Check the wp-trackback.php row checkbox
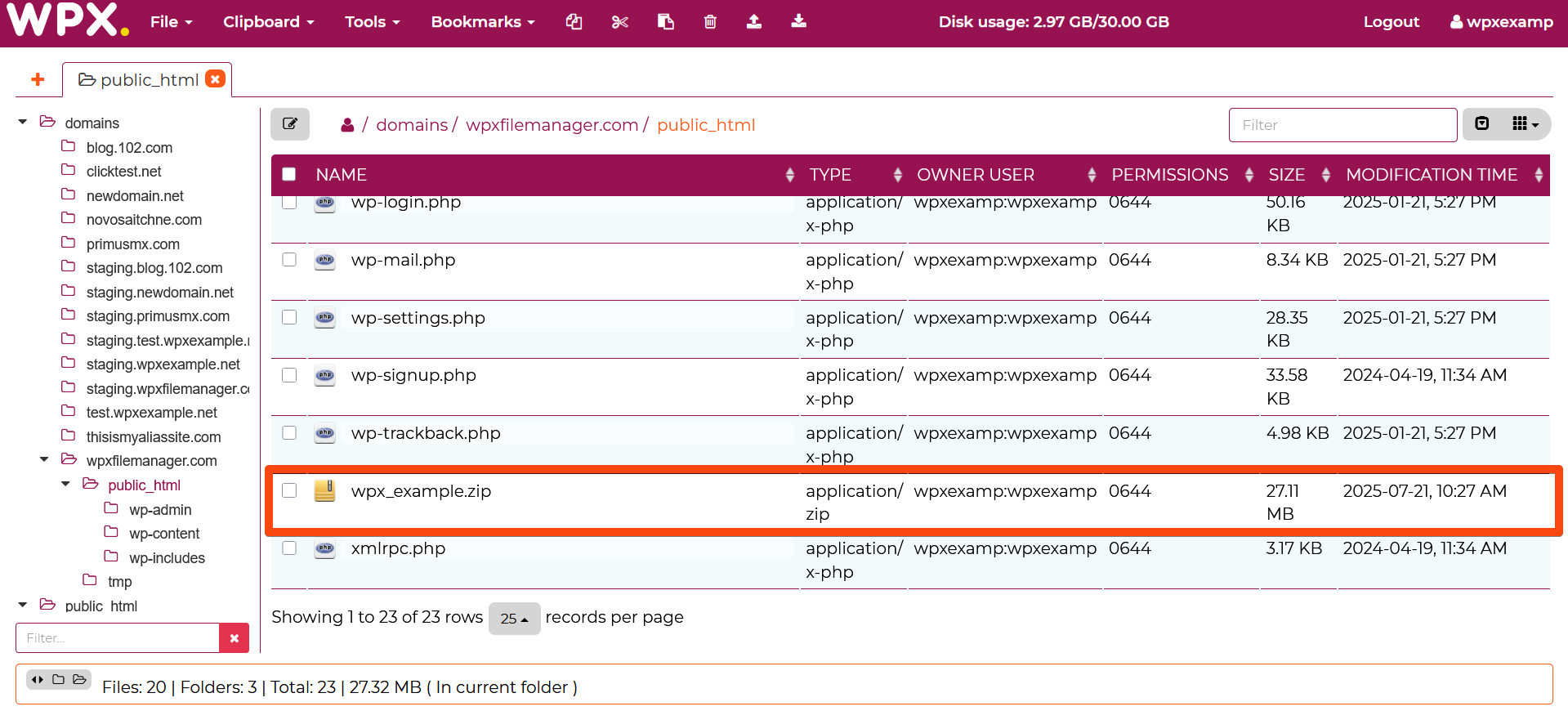The height and width of the screenshot is (711, 1568). coord(289,432)
